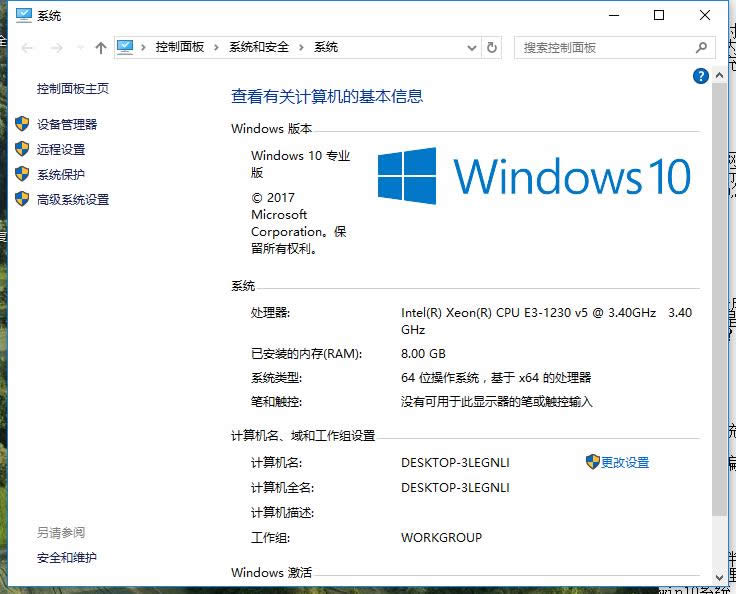The height and width of the screenshot is (594, 736).
Task: Open 设备管理器 from the sidebar
Action: pyautogui.click(x=67, y=124)
